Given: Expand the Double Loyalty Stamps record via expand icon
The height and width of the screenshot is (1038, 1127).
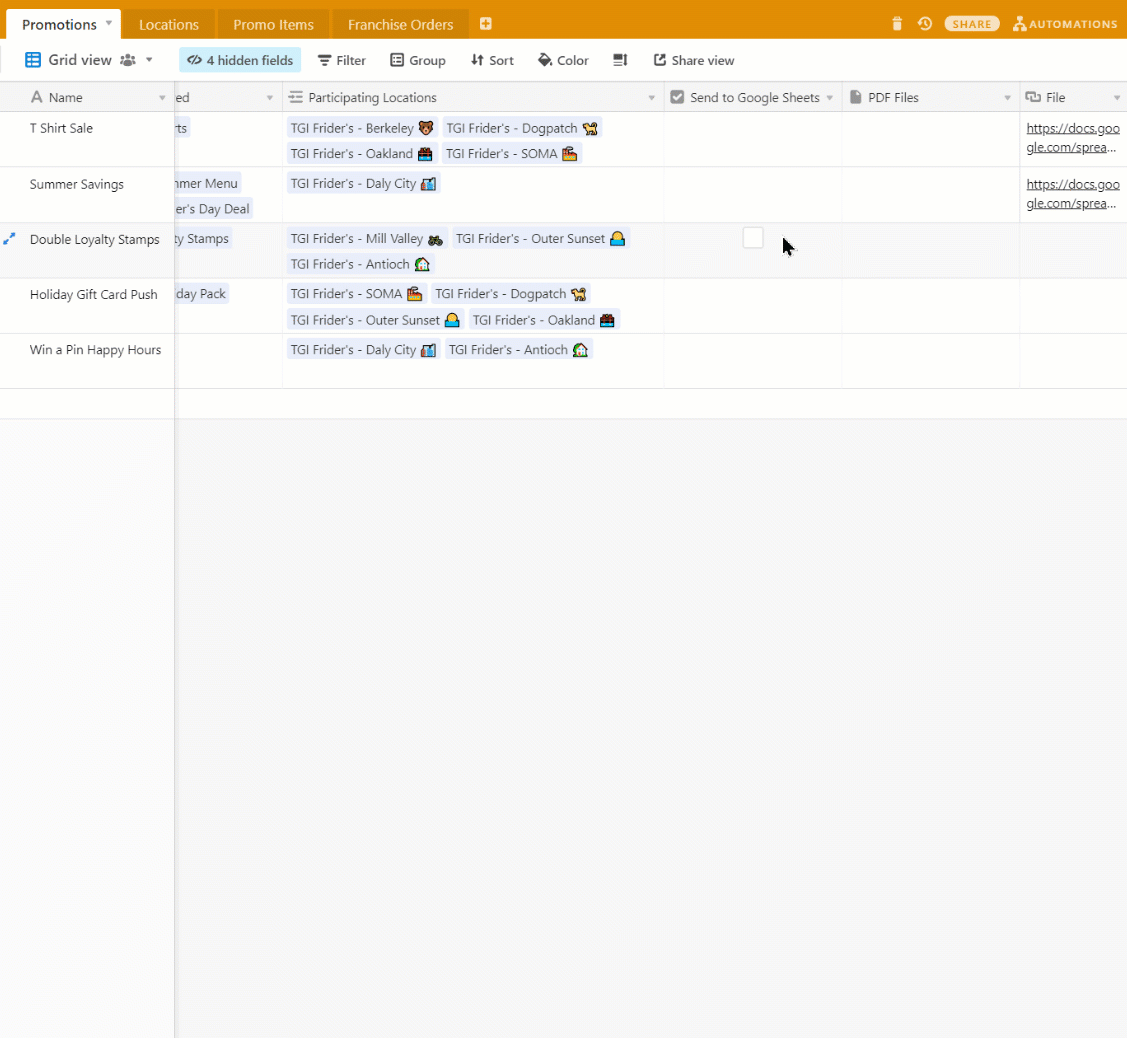Looking at the screenshot, I should pyautogui.click(x=10, y=238).
